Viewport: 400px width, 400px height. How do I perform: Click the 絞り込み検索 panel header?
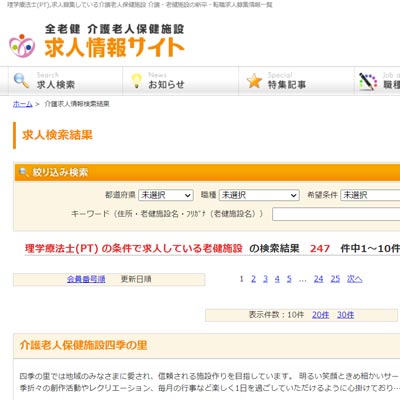pos(207,172)
